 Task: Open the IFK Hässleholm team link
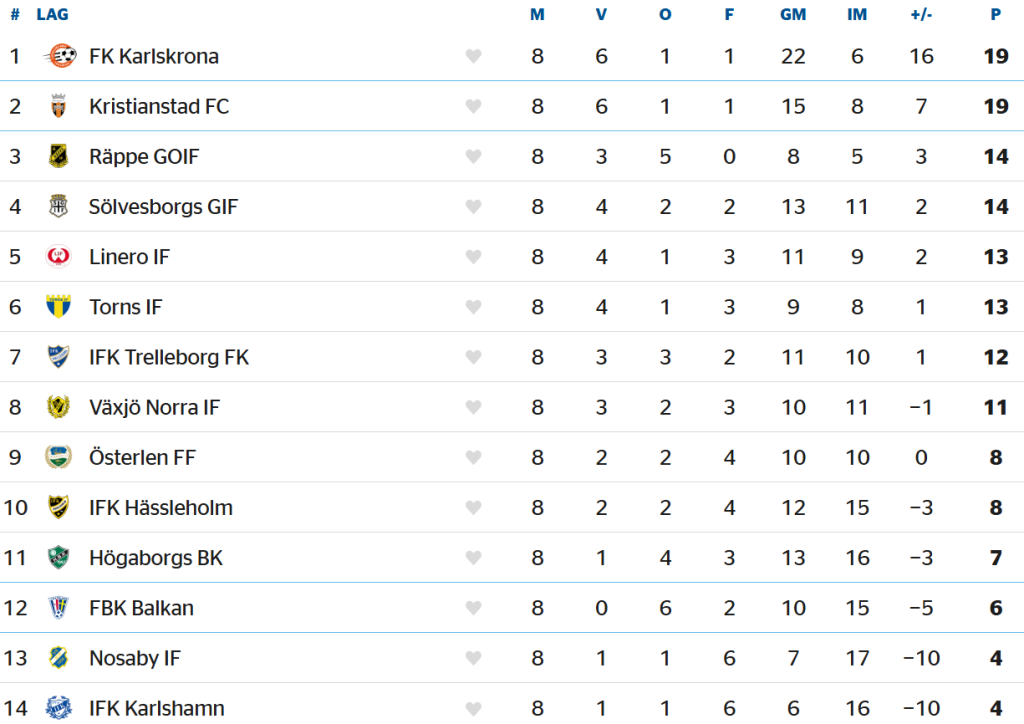click(160, 507)
